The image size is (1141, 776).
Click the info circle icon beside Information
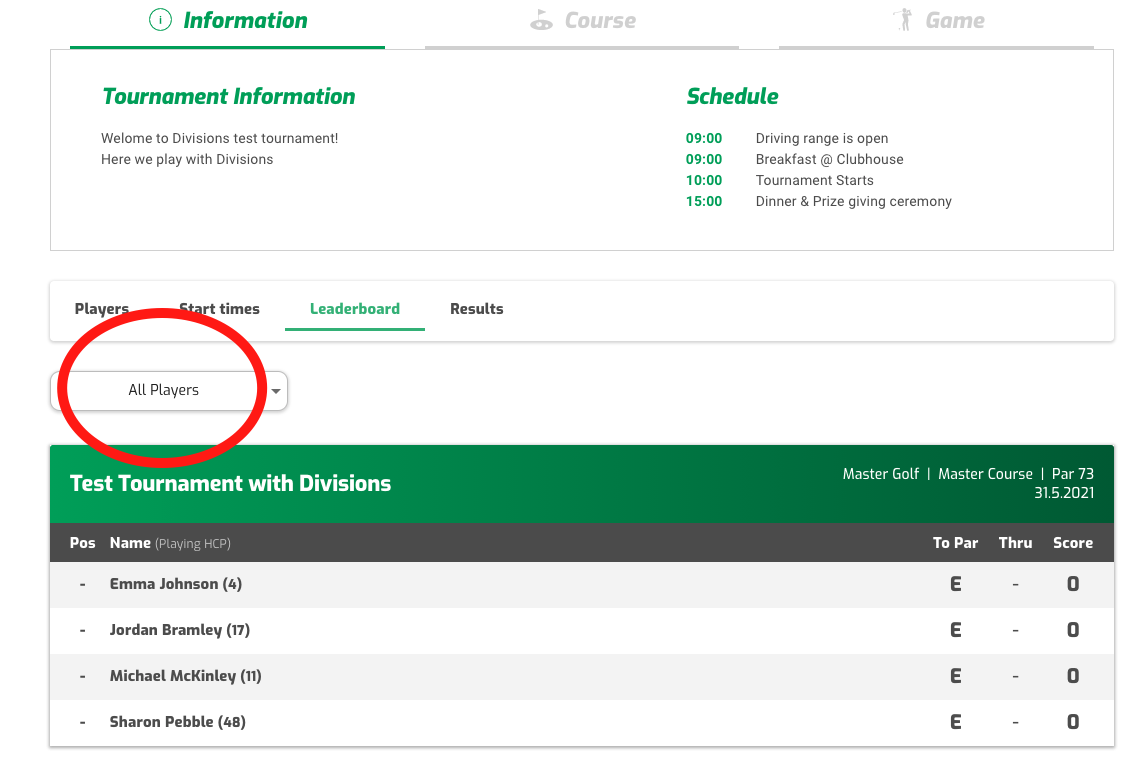(160, 18)
